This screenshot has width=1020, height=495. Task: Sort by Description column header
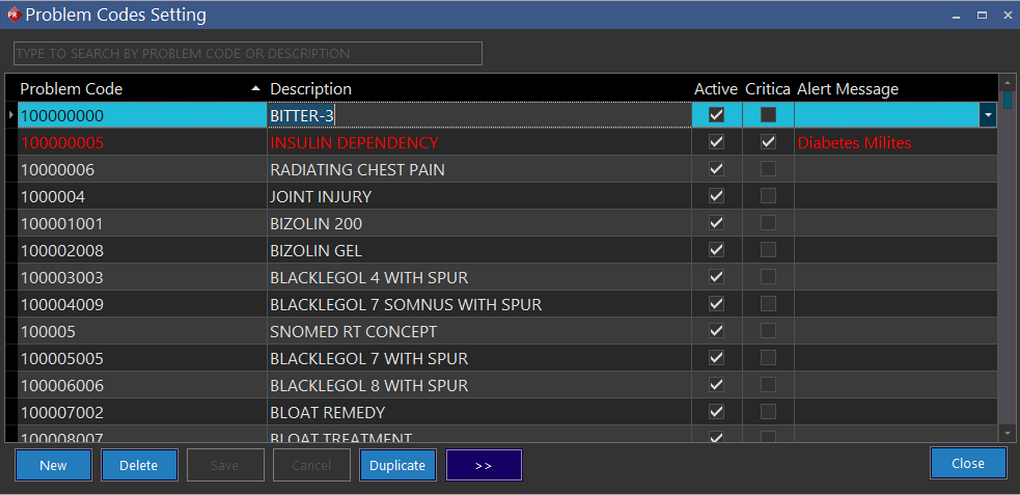click(x=311, y=89)
